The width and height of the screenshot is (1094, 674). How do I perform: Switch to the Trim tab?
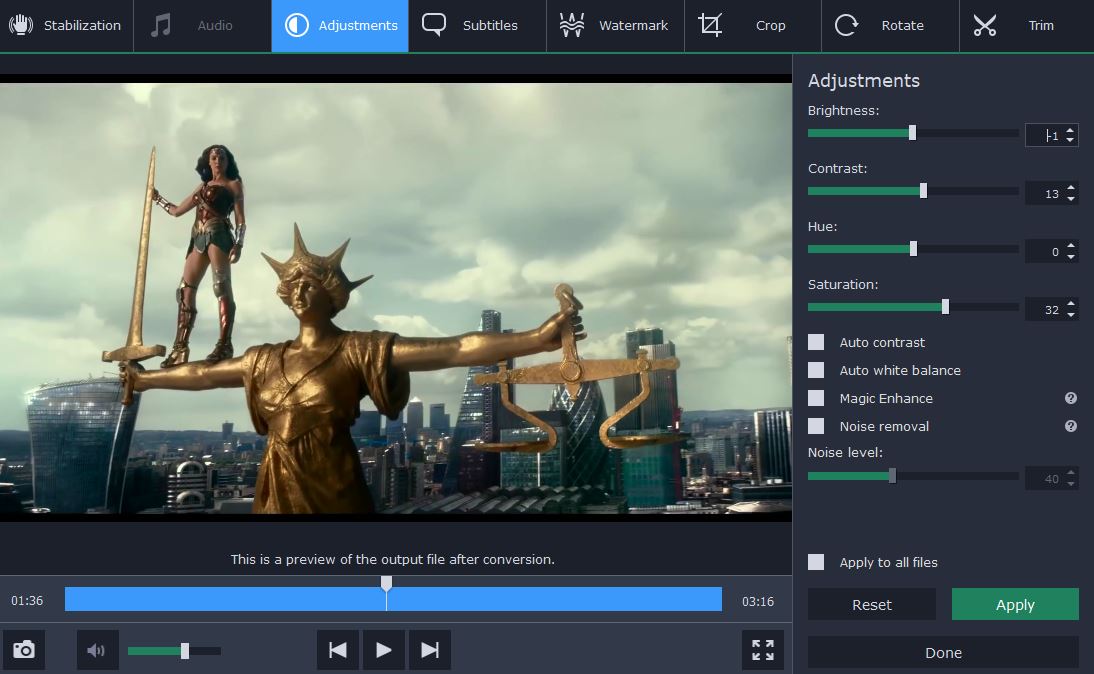pyautogui.click(x=1027, y=26)
